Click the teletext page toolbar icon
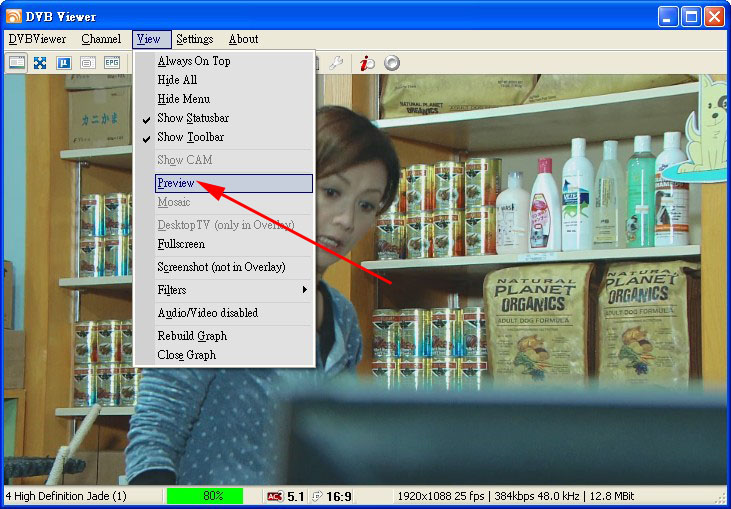This screenshot has width=731, height=509. [88, 62]
